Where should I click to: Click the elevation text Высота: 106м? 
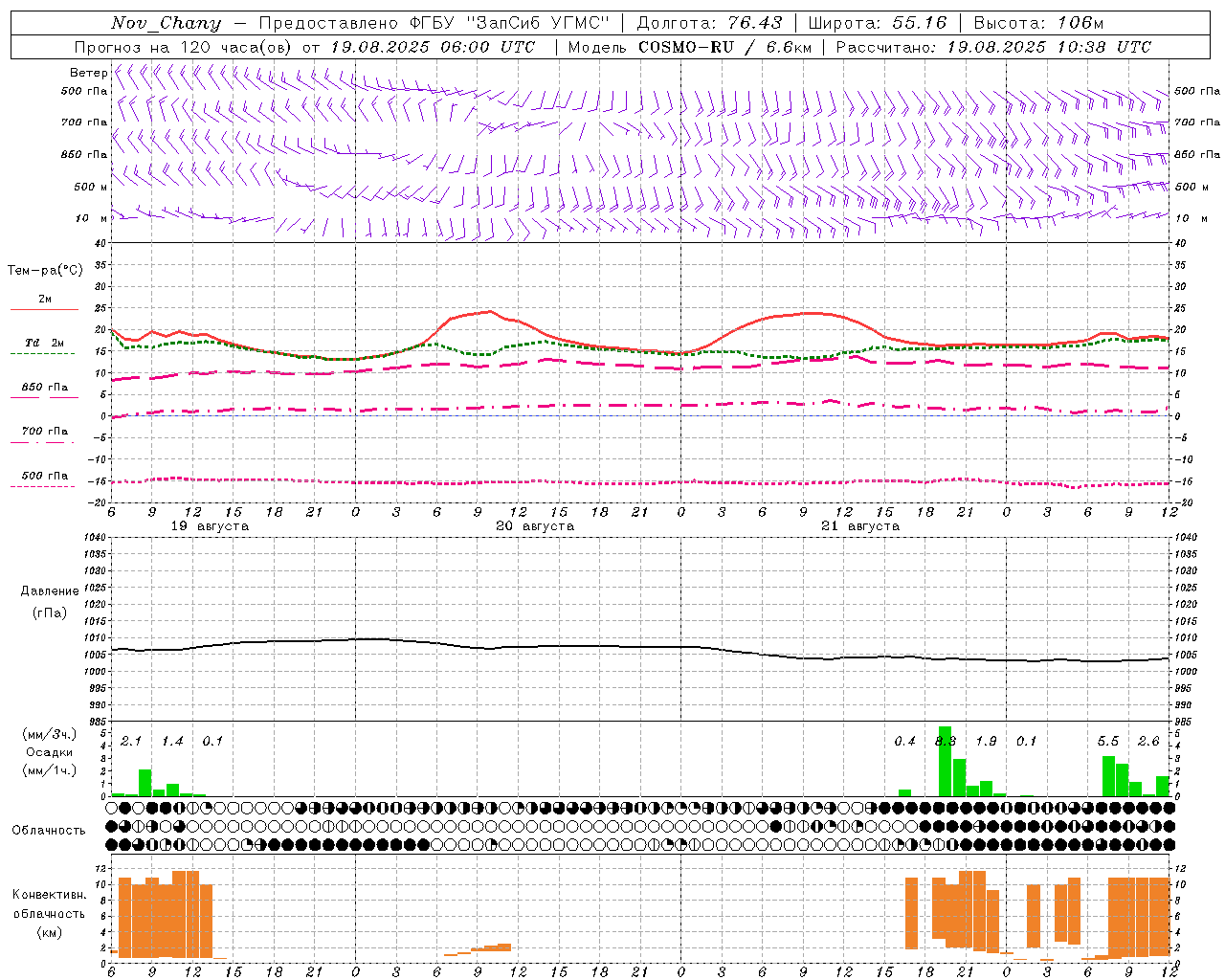click(1038, 23)
